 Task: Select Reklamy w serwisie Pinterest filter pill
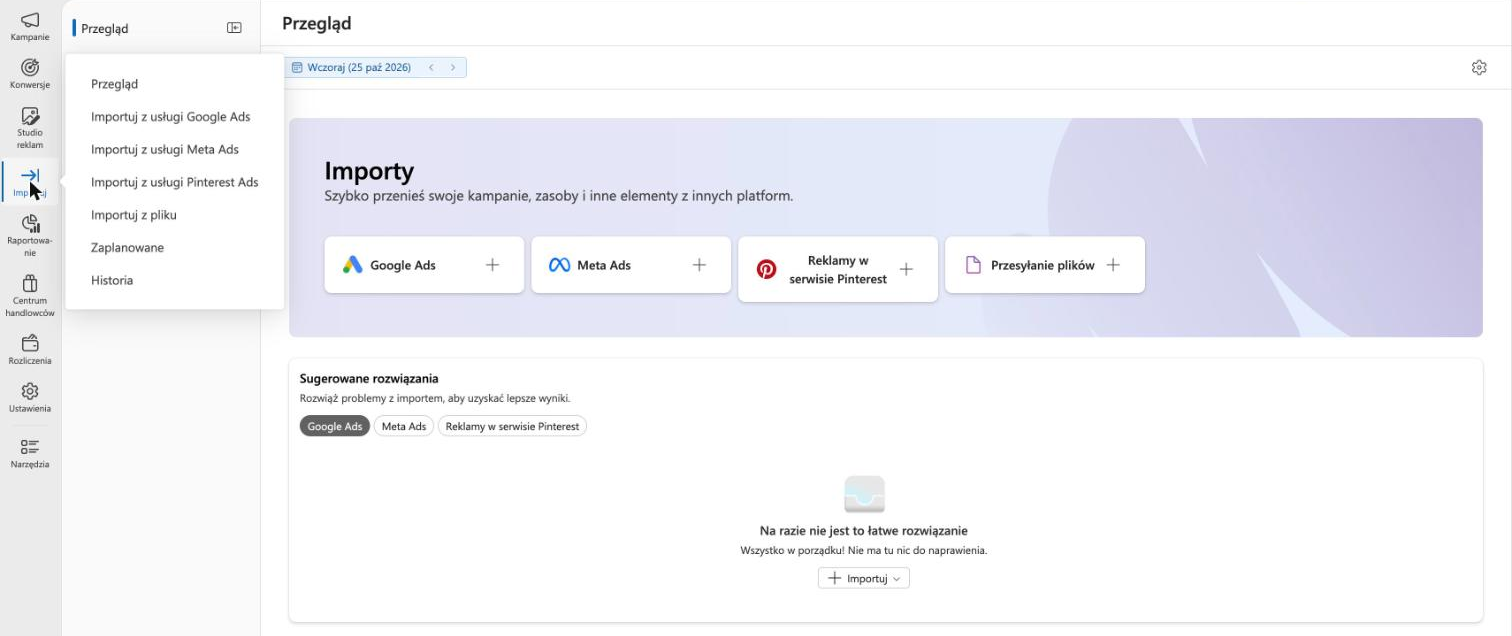[512, 426]
